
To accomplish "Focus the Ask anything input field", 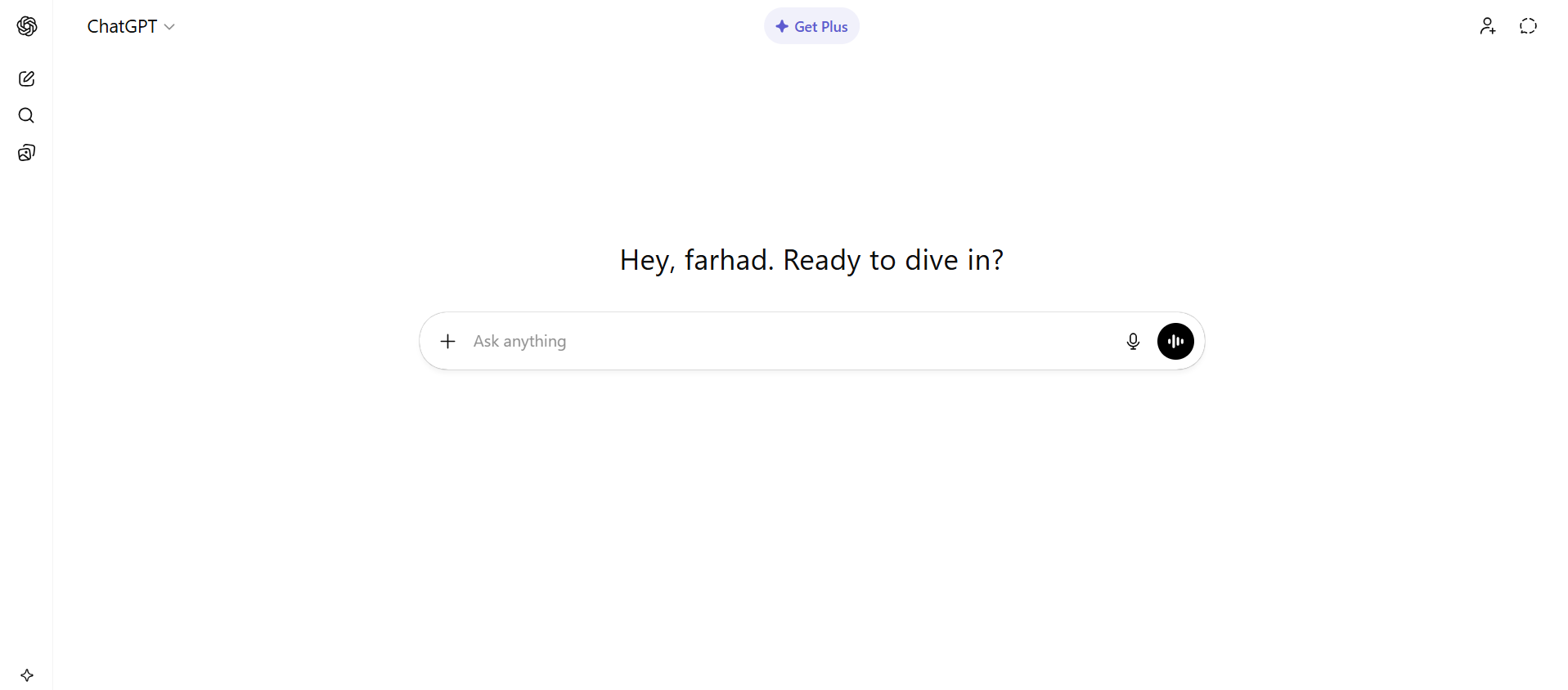I will 785,341.
